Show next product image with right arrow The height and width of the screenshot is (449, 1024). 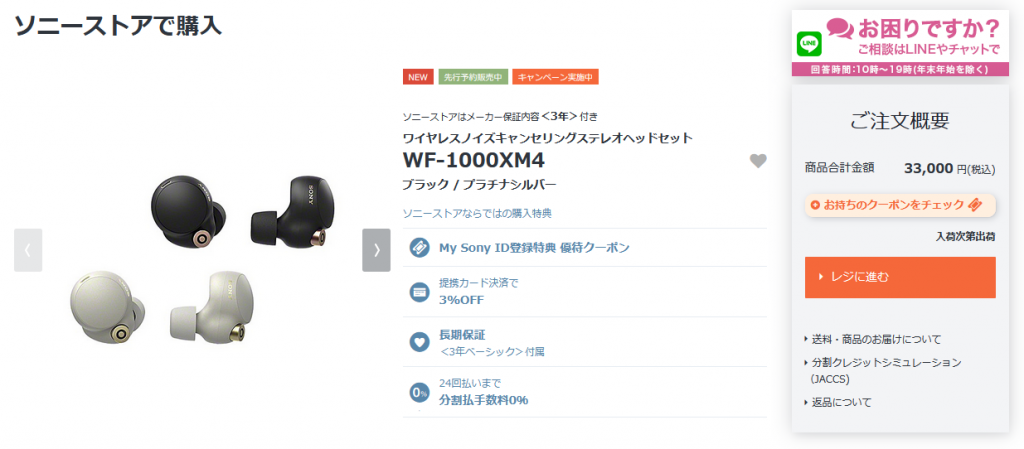[376, 250]
